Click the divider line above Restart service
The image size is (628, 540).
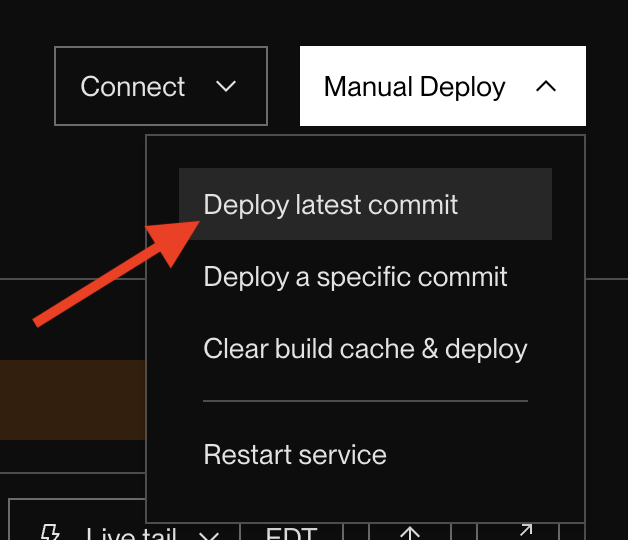tap(365, 401)
